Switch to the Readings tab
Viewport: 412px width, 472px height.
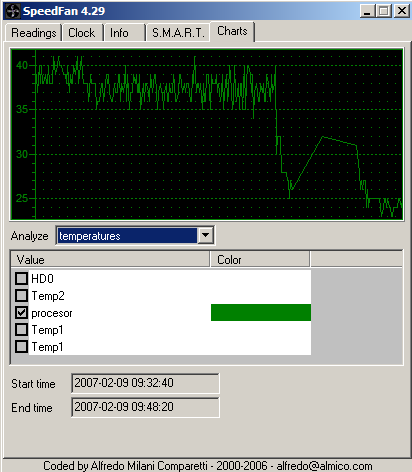tap(33, 33)
